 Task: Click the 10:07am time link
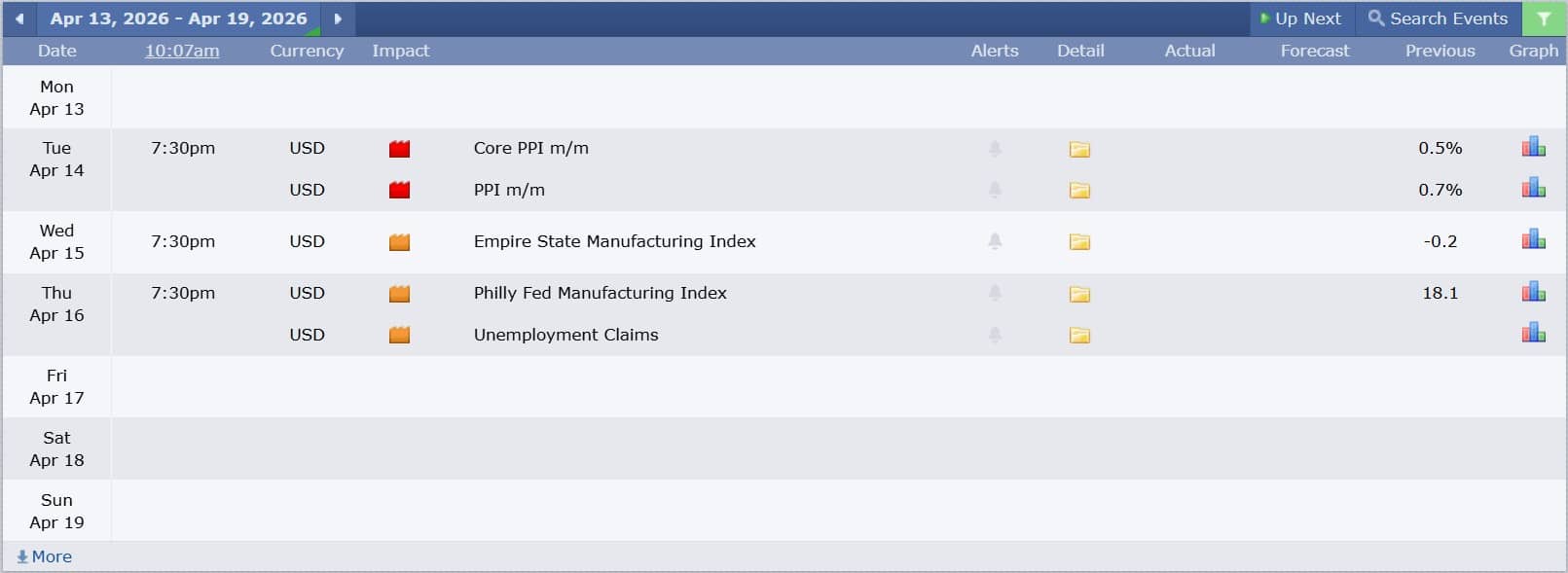(x=182, y=51)
